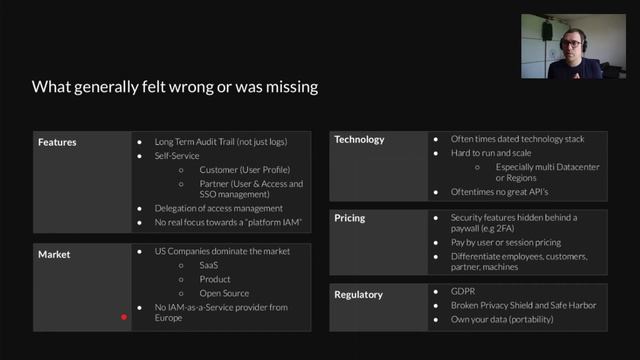Select 'Long Term Audit Trail' bullet text
Screen dimensions: 640x360
(221, 142)
